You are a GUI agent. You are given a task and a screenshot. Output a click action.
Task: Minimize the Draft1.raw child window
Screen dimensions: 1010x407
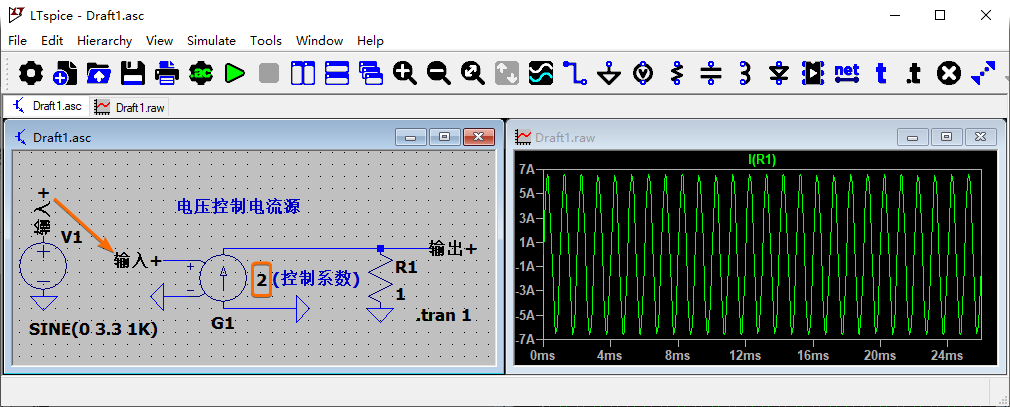point(913,137)
